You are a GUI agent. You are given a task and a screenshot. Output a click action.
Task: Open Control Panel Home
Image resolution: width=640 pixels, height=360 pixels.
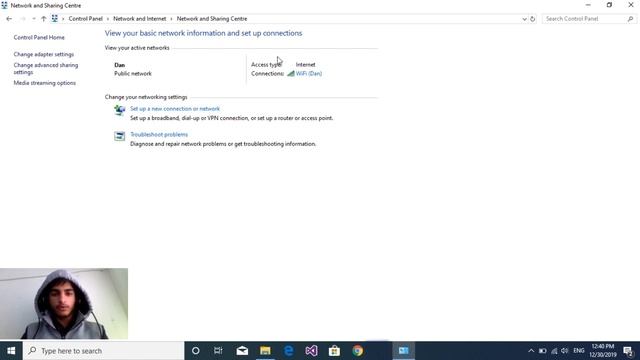coord(39,37)
